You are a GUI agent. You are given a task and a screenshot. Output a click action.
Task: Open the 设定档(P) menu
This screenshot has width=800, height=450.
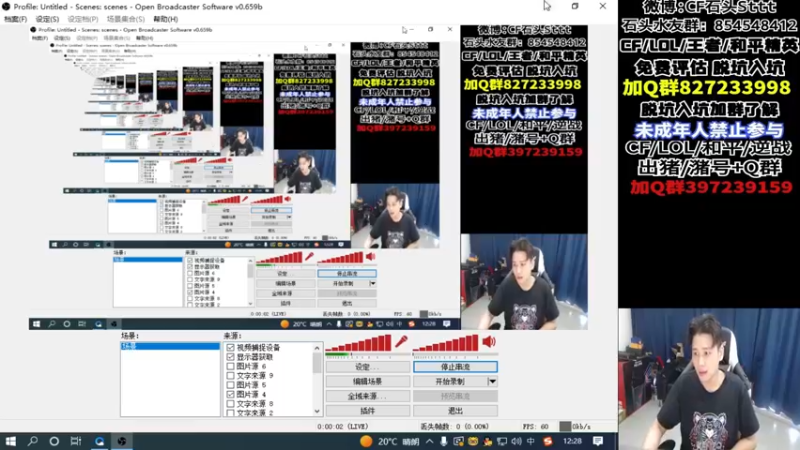tap(83, 19)
